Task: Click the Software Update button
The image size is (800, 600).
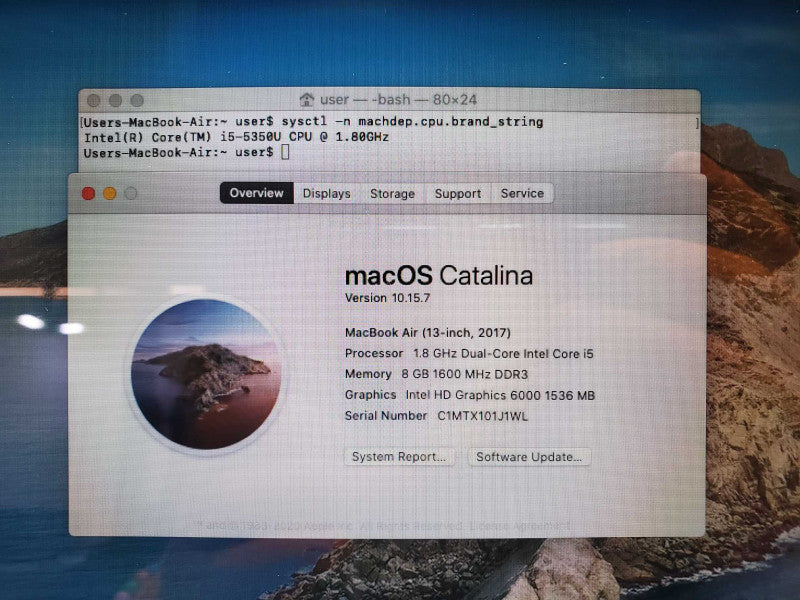Action: (x=529, y=457)
